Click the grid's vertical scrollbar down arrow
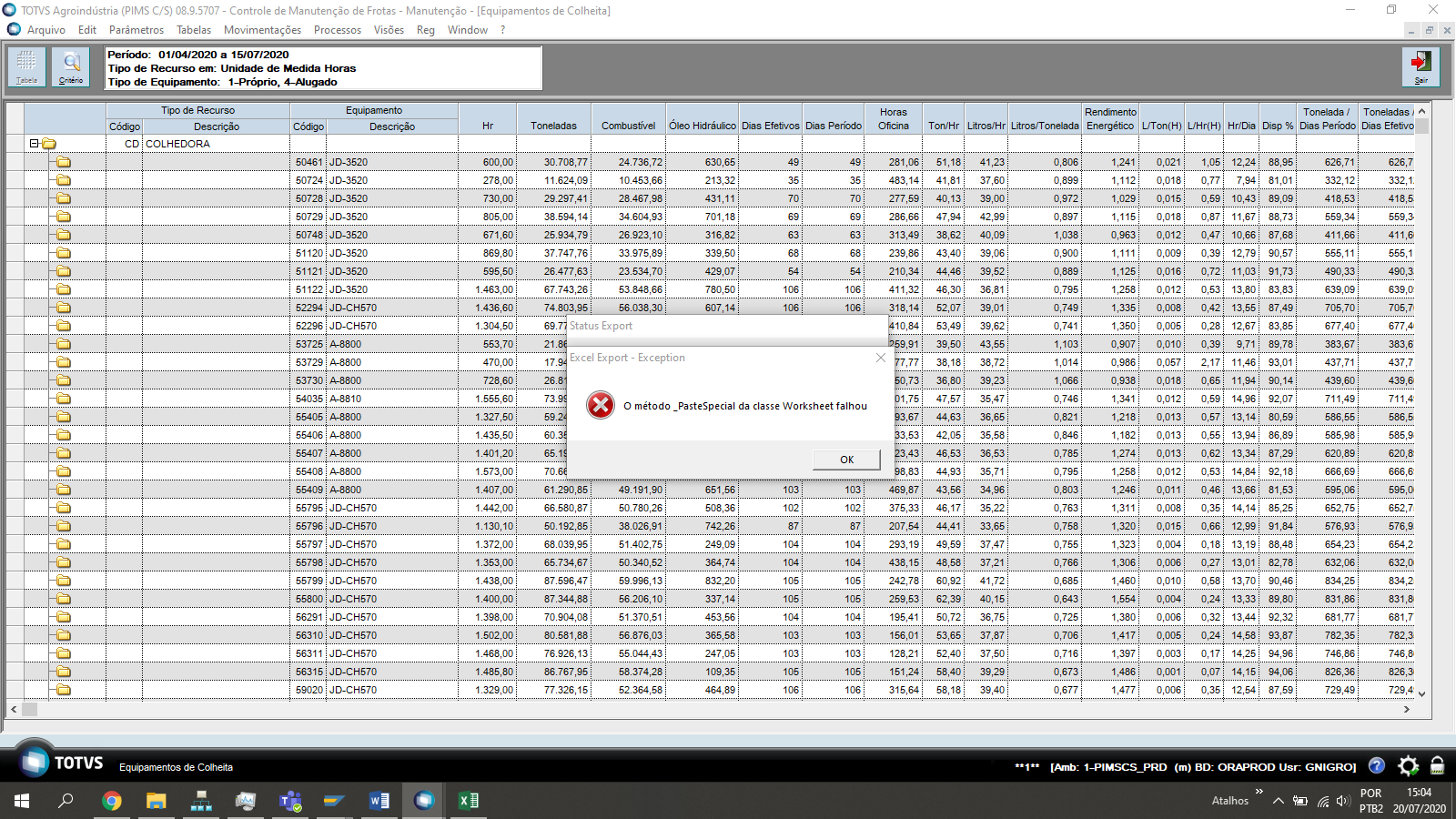 1421,693
